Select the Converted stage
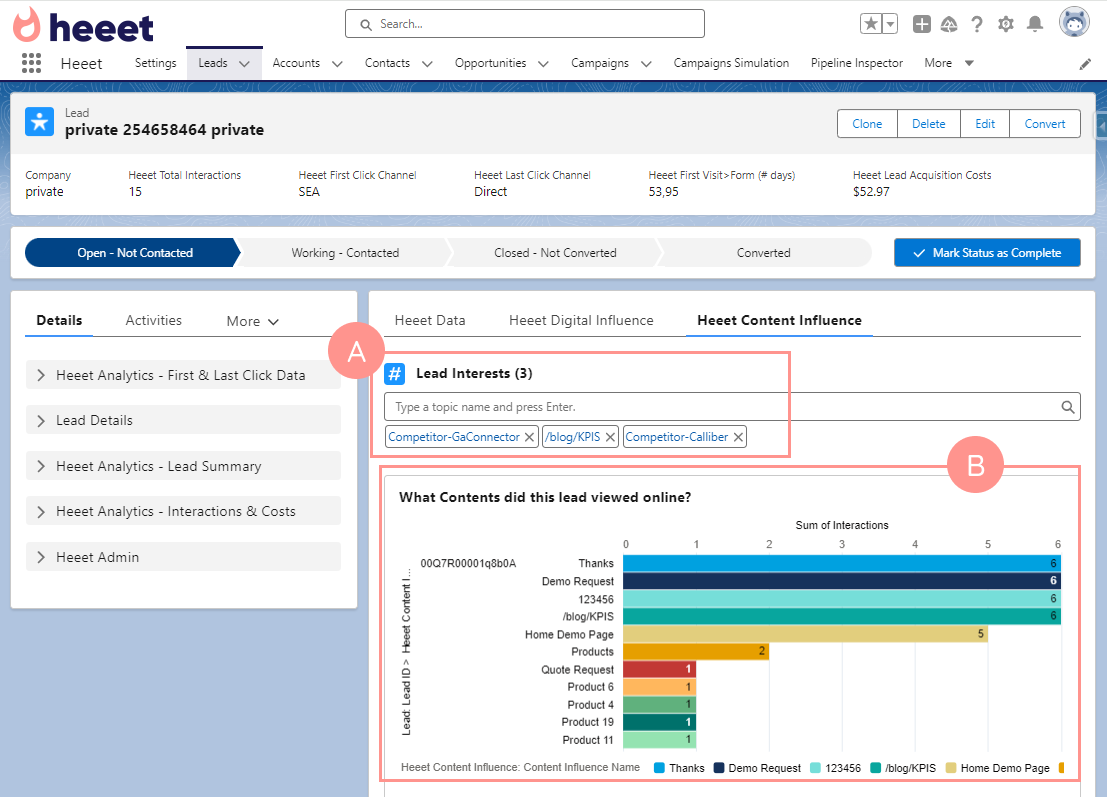Viewport: 1107px width, 797px height. (x=764, y=253)
